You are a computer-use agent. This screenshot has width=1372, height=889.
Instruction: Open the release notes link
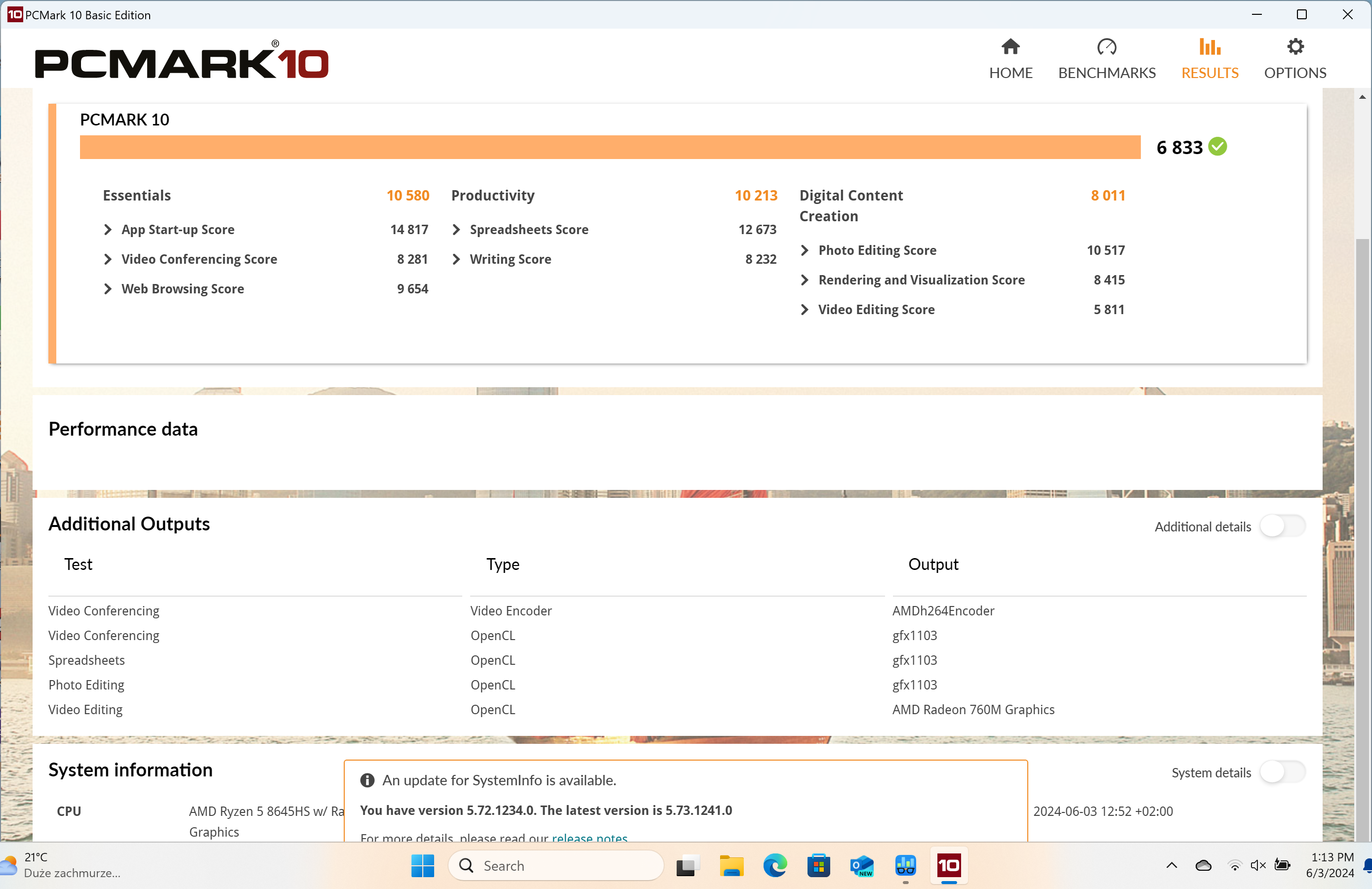point(589,837)
